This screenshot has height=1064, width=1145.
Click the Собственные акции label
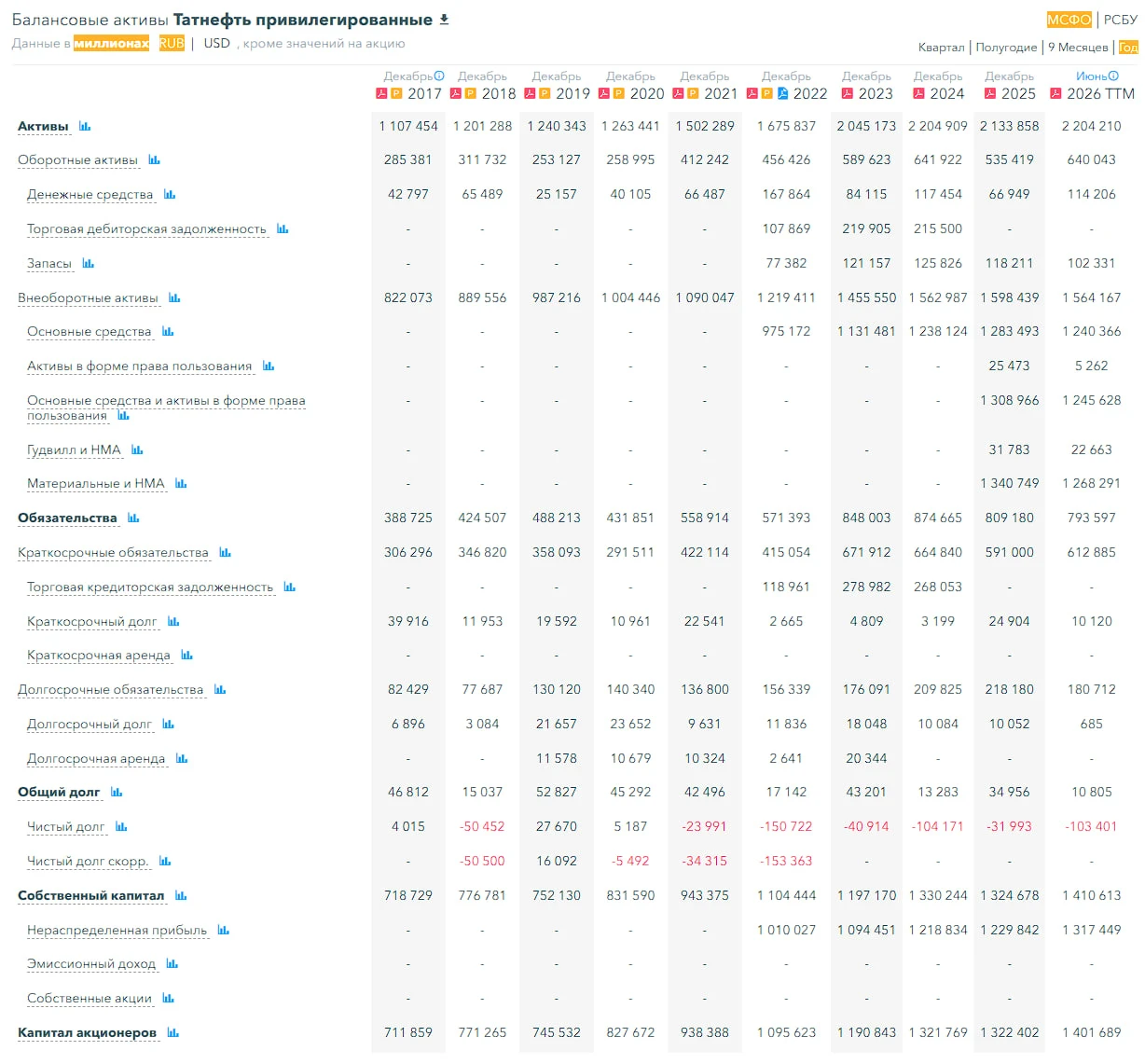coord(90,998)
